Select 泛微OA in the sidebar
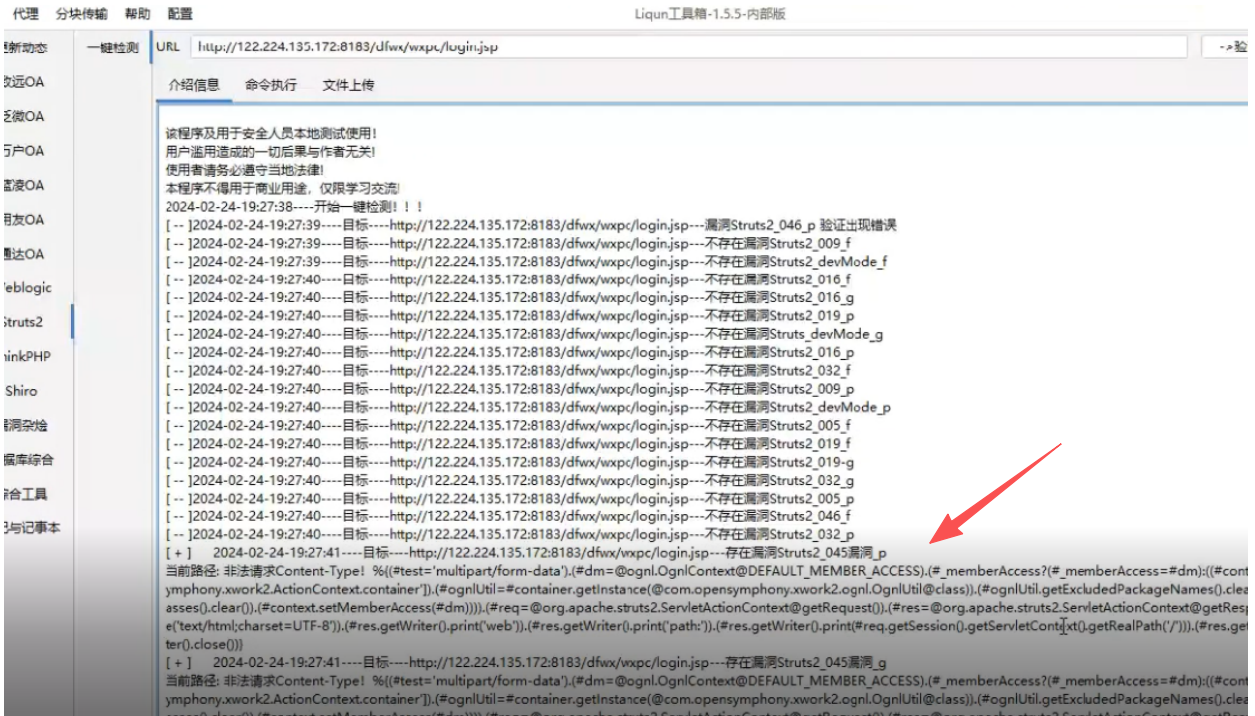The image size is (1255, 716). 24,116
